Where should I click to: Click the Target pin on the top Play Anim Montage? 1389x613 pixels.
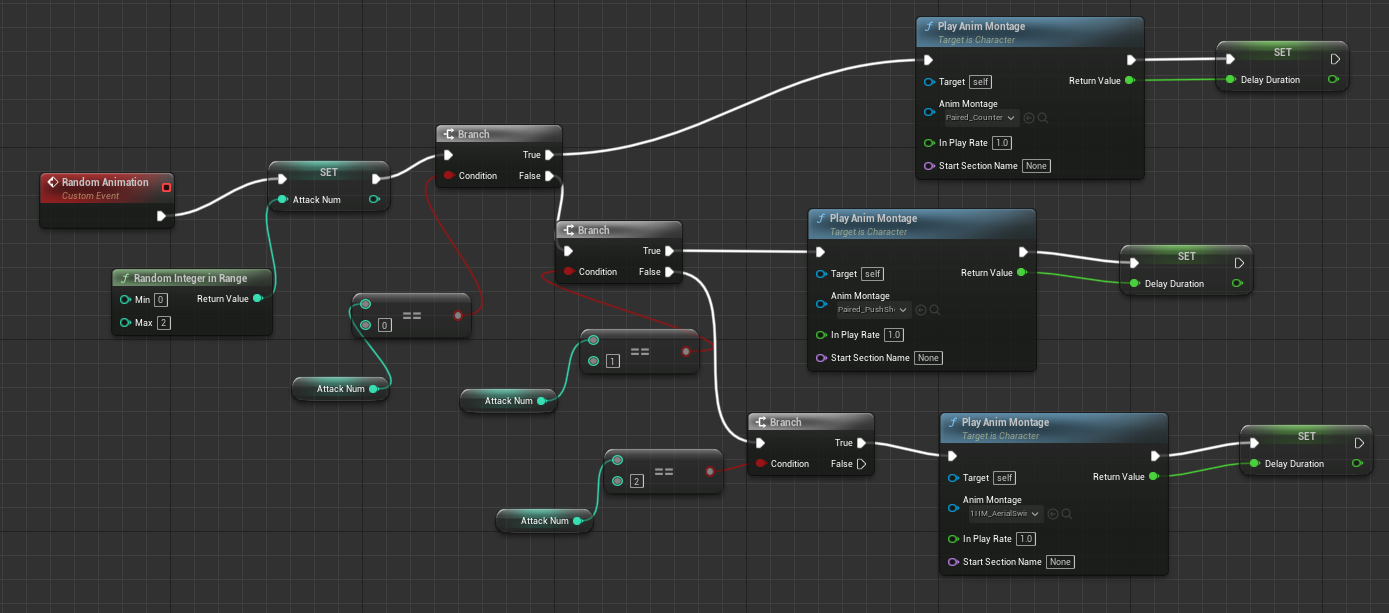pyautogui.click(x=929, y=82)
